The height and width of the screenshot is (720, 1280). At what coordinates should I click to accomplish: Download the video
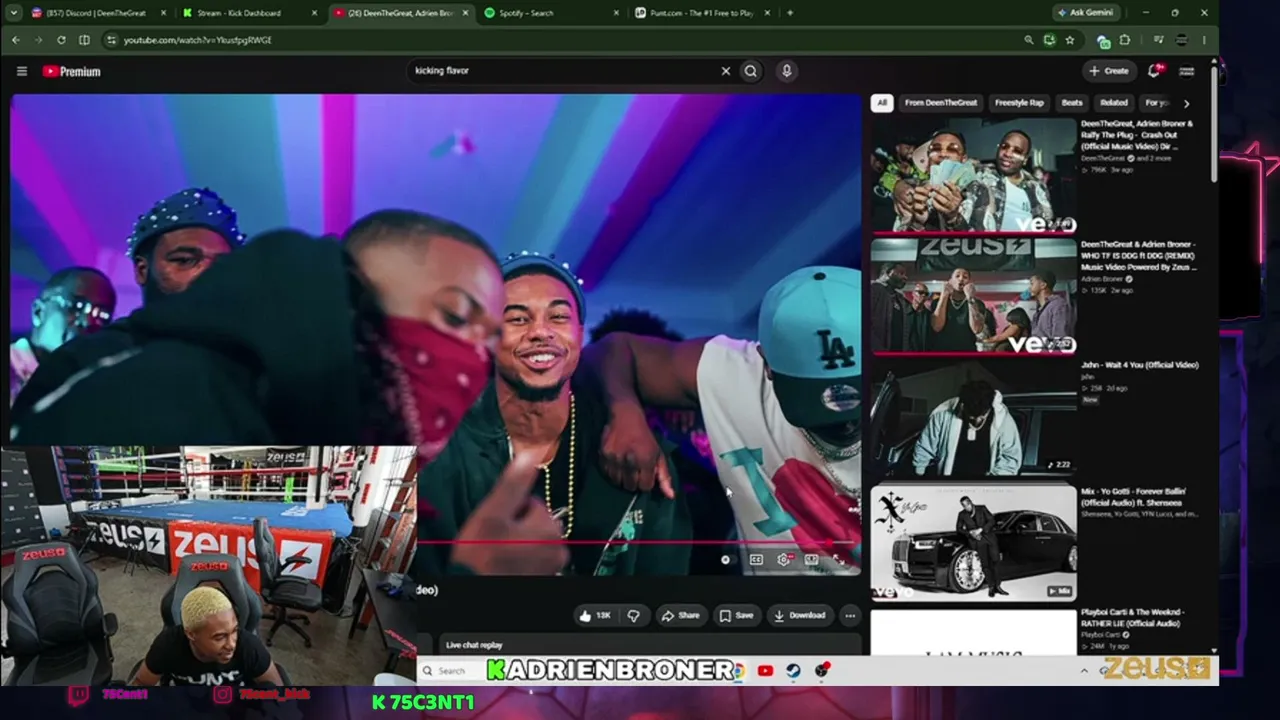799,616
